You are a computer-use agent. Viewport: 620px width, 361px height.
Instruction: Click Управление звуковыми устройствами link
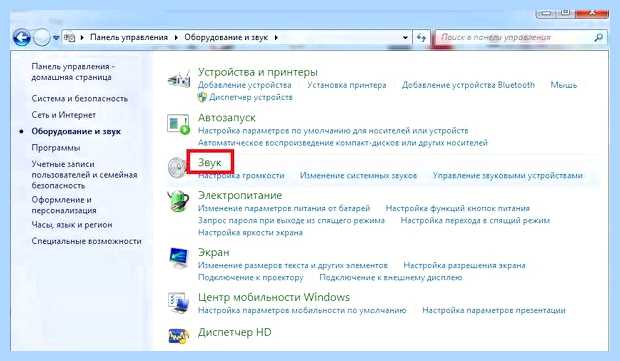click(x=508, y=176)
